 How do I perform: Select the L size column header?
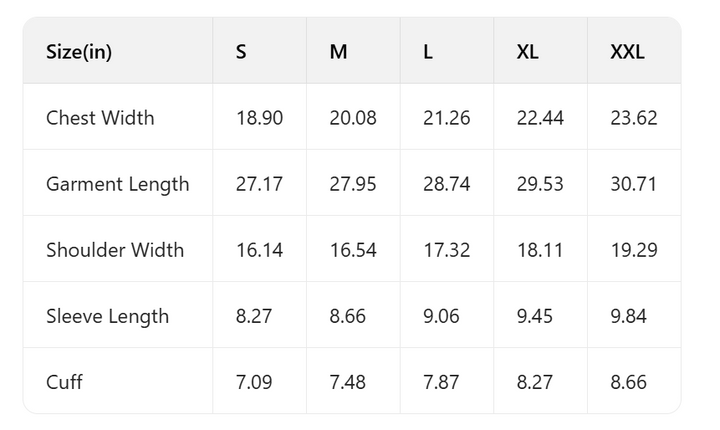point(428,52)
